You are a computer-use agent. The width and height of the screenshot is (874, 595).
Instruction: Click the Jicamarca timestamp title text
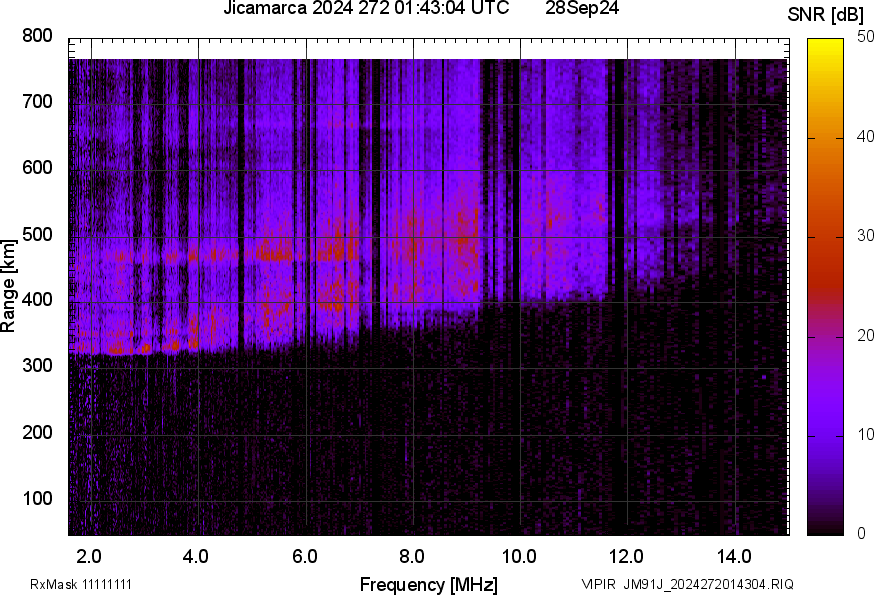(x=367, y=10)
